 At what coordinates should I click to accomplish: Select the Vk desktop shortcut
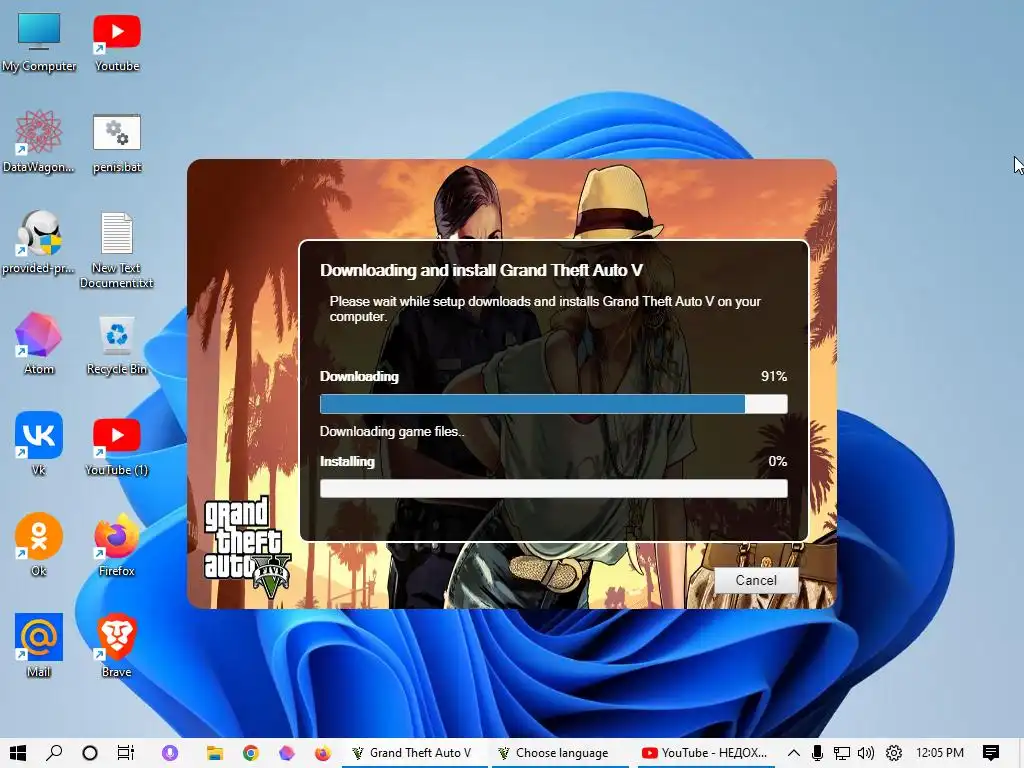pyautogui.click(x=39, y=444)
